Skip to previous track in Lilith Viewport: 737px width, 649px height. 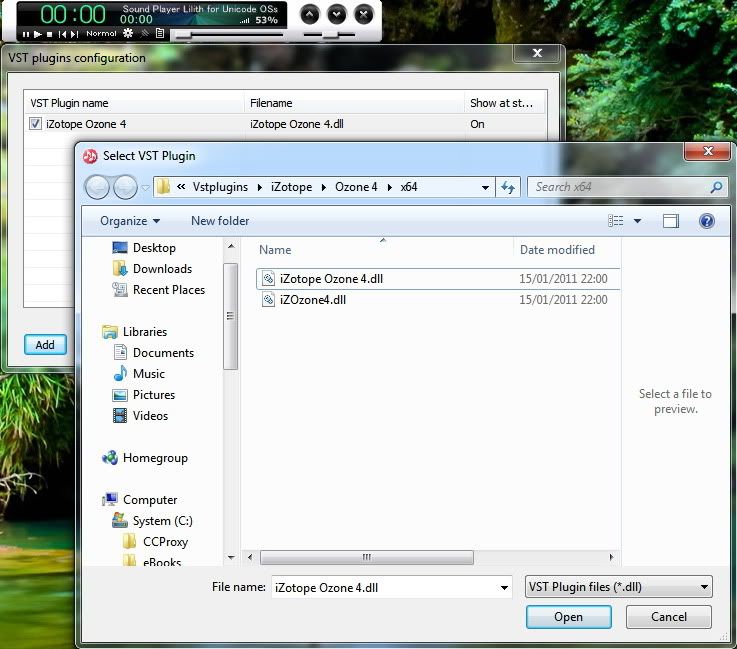(x=62, y=34)
